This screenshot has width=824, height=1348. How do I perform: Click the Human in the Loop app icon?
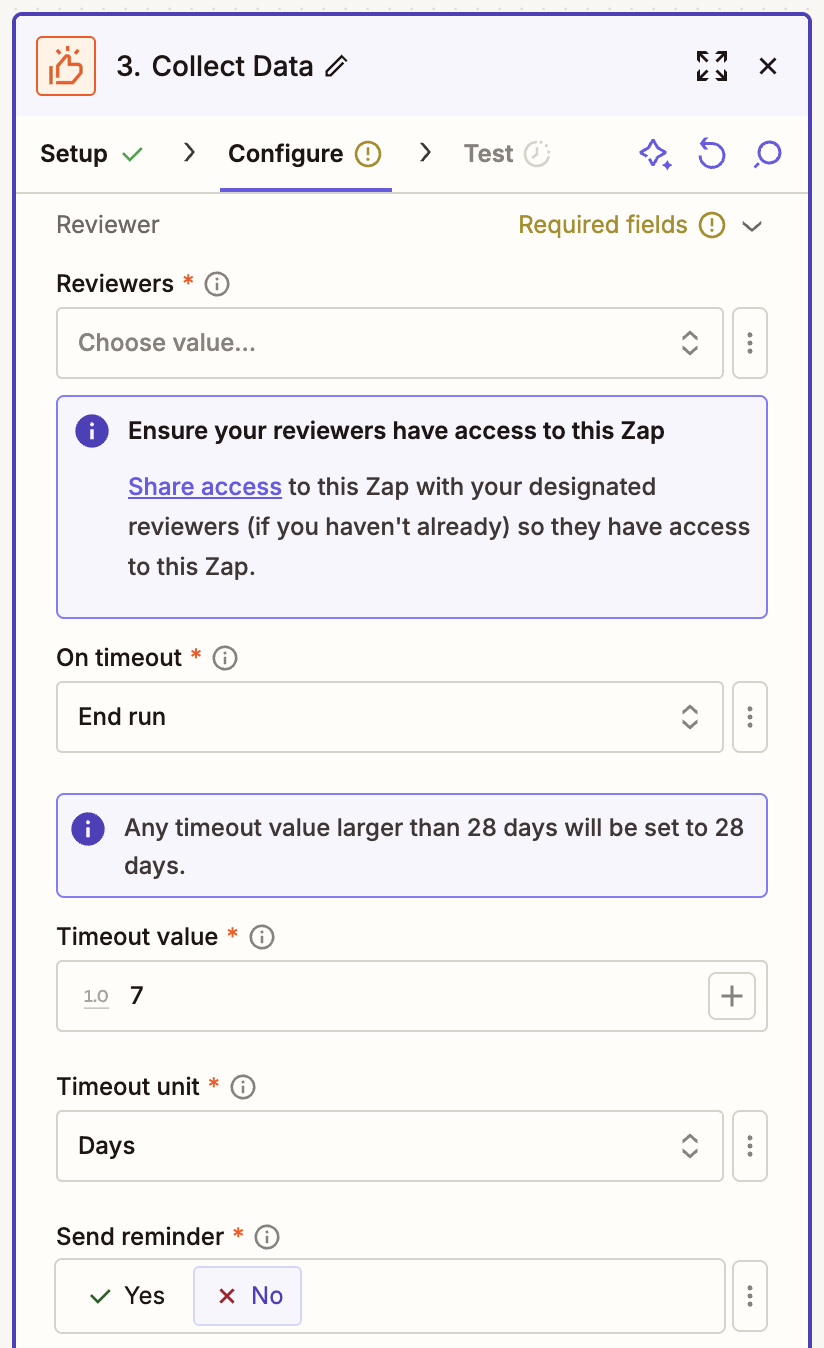(66, 66)
